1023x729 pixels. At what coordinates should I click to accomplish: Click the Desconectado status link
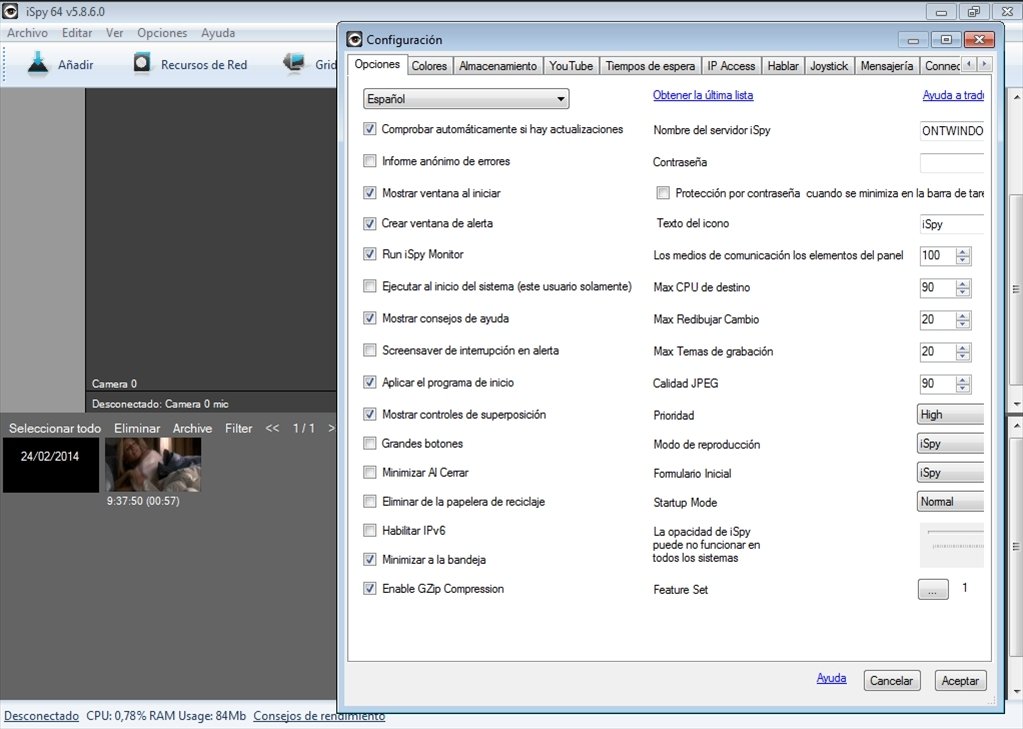click(41, 716)
